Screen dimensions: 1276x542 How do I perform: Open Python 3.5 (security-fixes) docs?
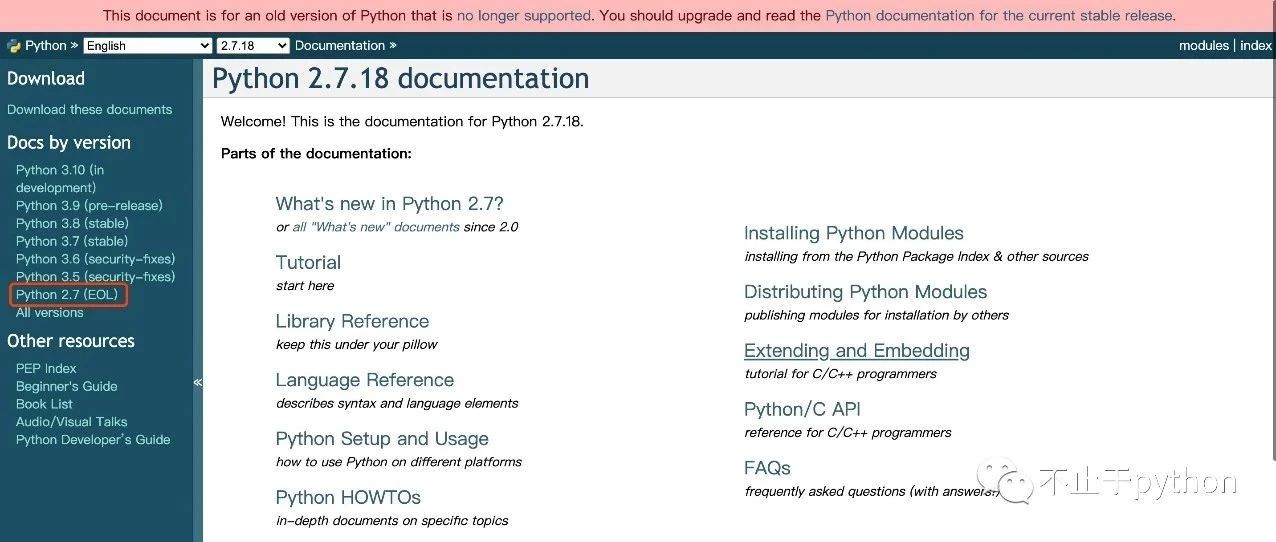click(x=95, y=277)
